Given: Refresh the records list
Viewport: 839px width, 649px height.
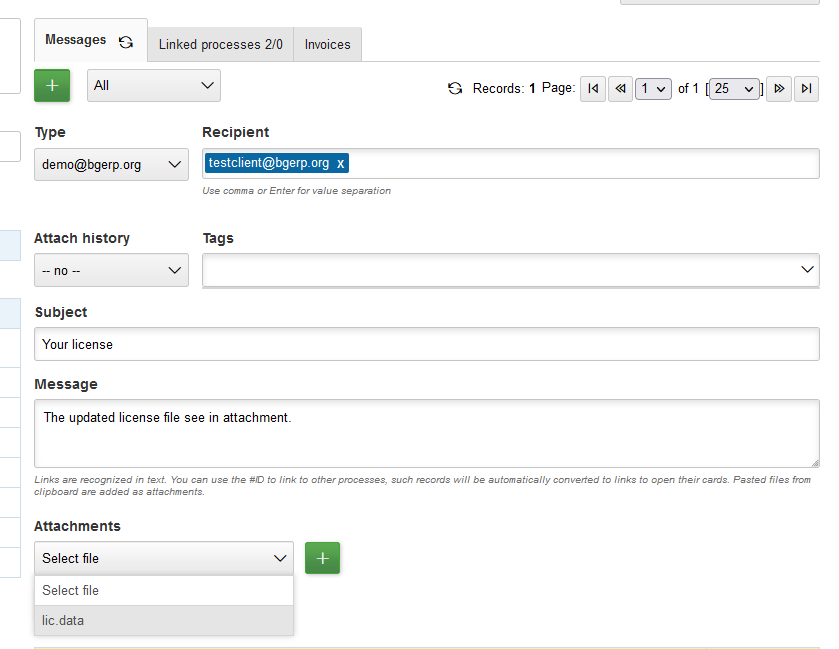Looking at the screenshot, I should point(455,88).
